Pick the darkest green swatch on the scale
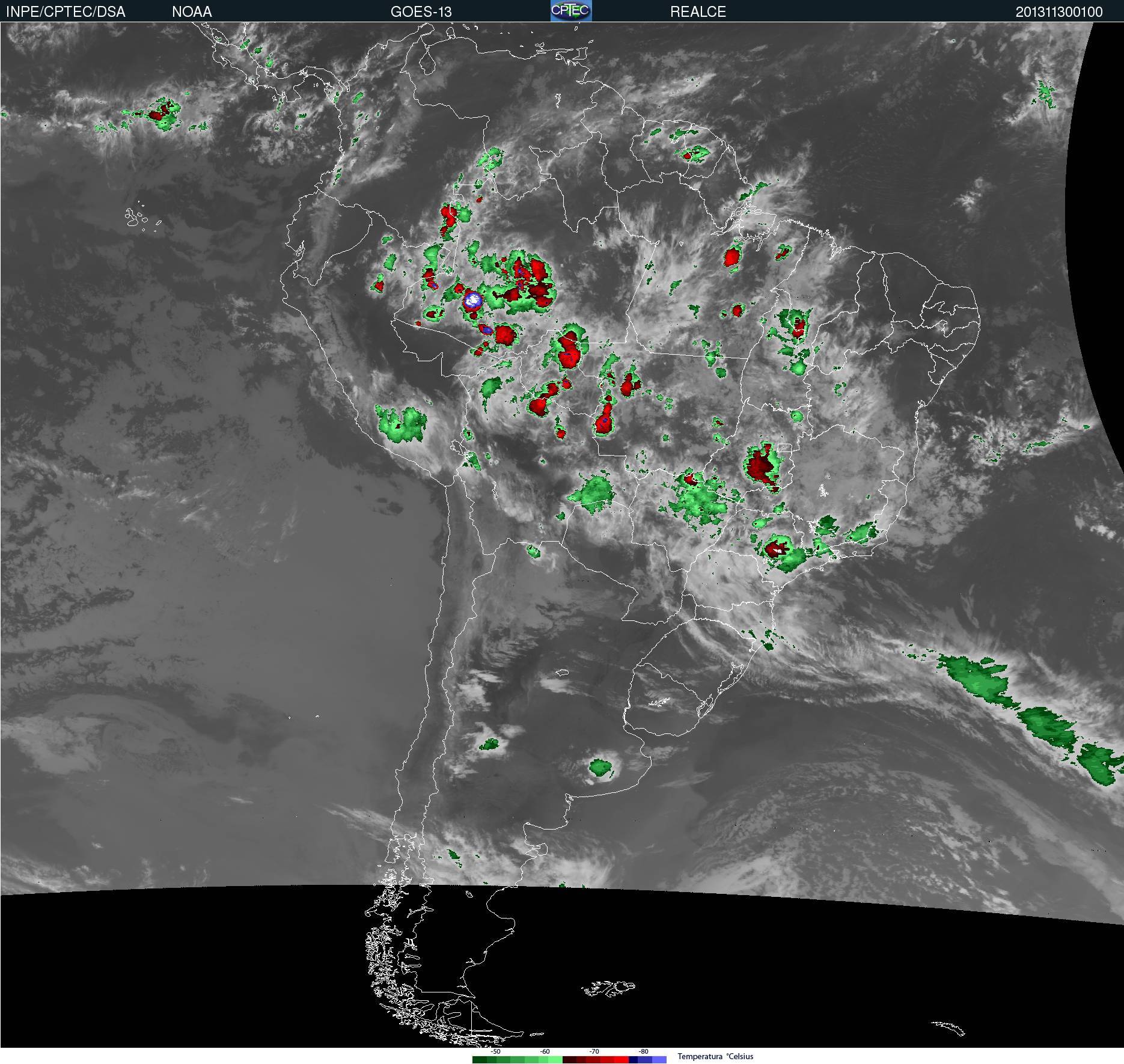This screenshot has height=1064, width=1124. coord(480,1060)
